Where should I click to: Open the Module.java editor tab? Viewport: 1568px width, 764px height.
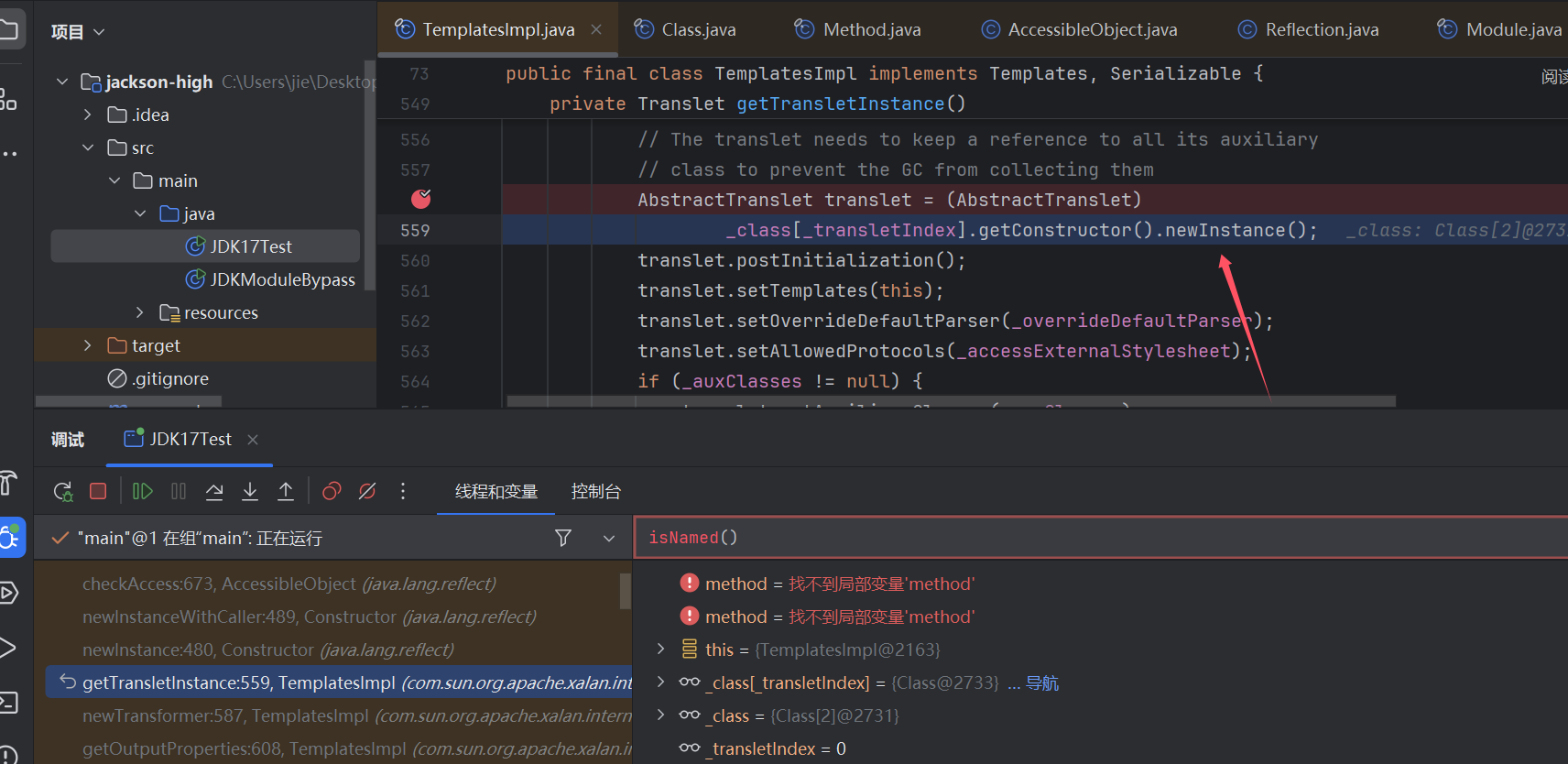pos(1500,30)
